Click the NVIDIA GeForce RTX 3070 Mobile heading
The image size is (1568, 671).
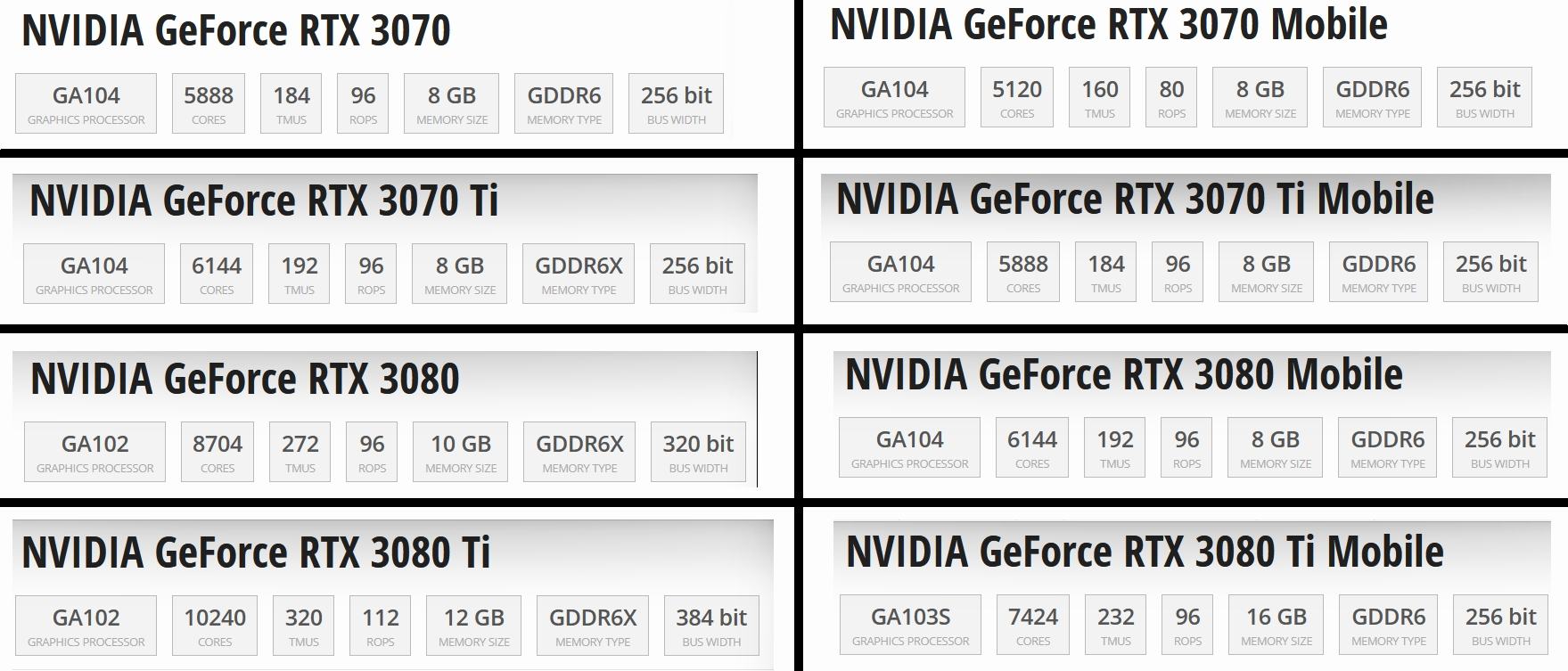click(1108, 25)
